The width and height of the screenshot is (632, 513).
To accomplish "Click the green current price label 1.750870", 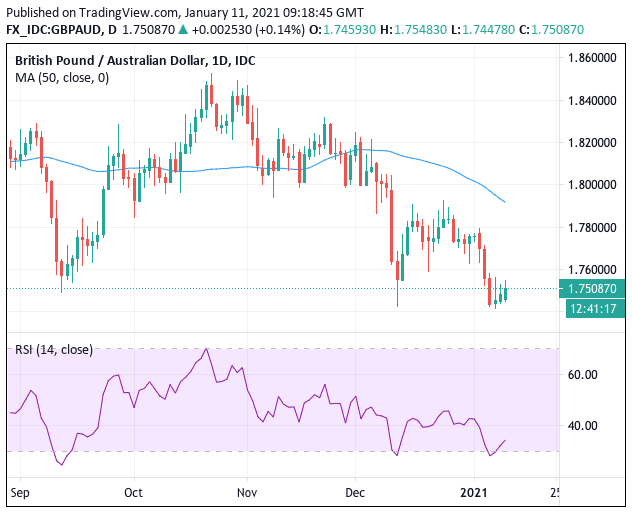I will (x=593, y=289).
